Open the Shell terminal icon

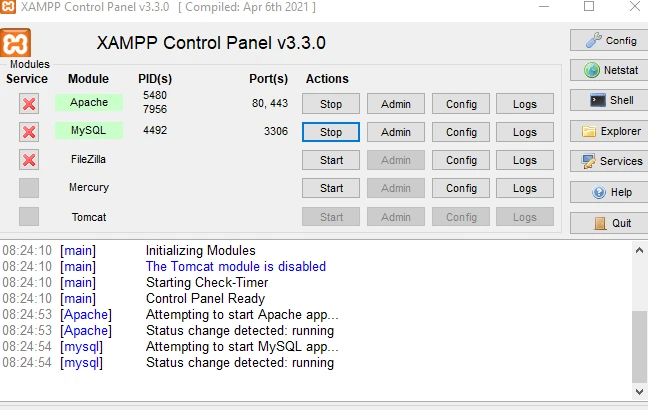597,101
